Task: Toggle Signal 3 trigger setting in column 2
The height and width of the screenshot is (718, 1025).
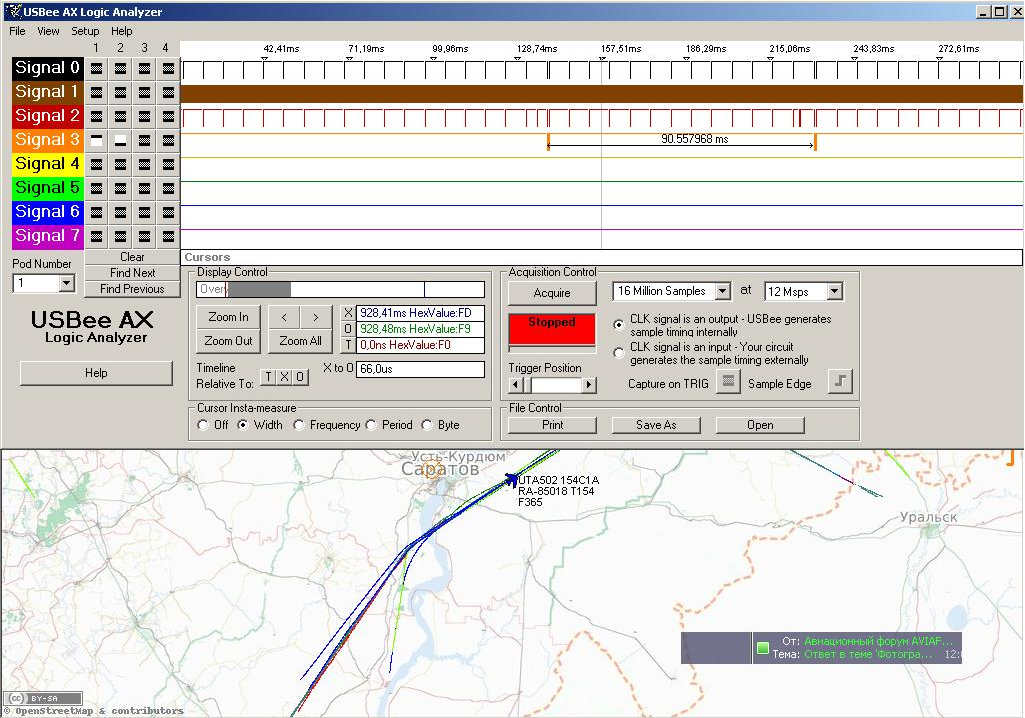Action: [x=120, y=141]
